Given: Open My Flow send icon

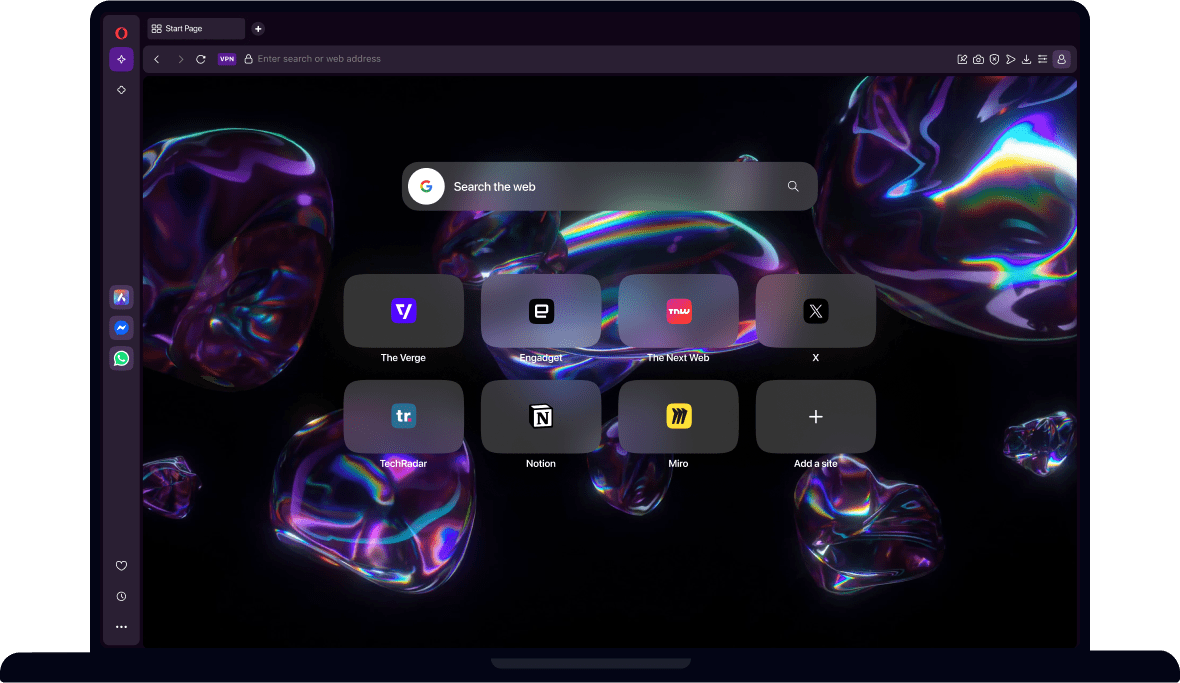Looking at the screenshot, I should coord(1011,59).
